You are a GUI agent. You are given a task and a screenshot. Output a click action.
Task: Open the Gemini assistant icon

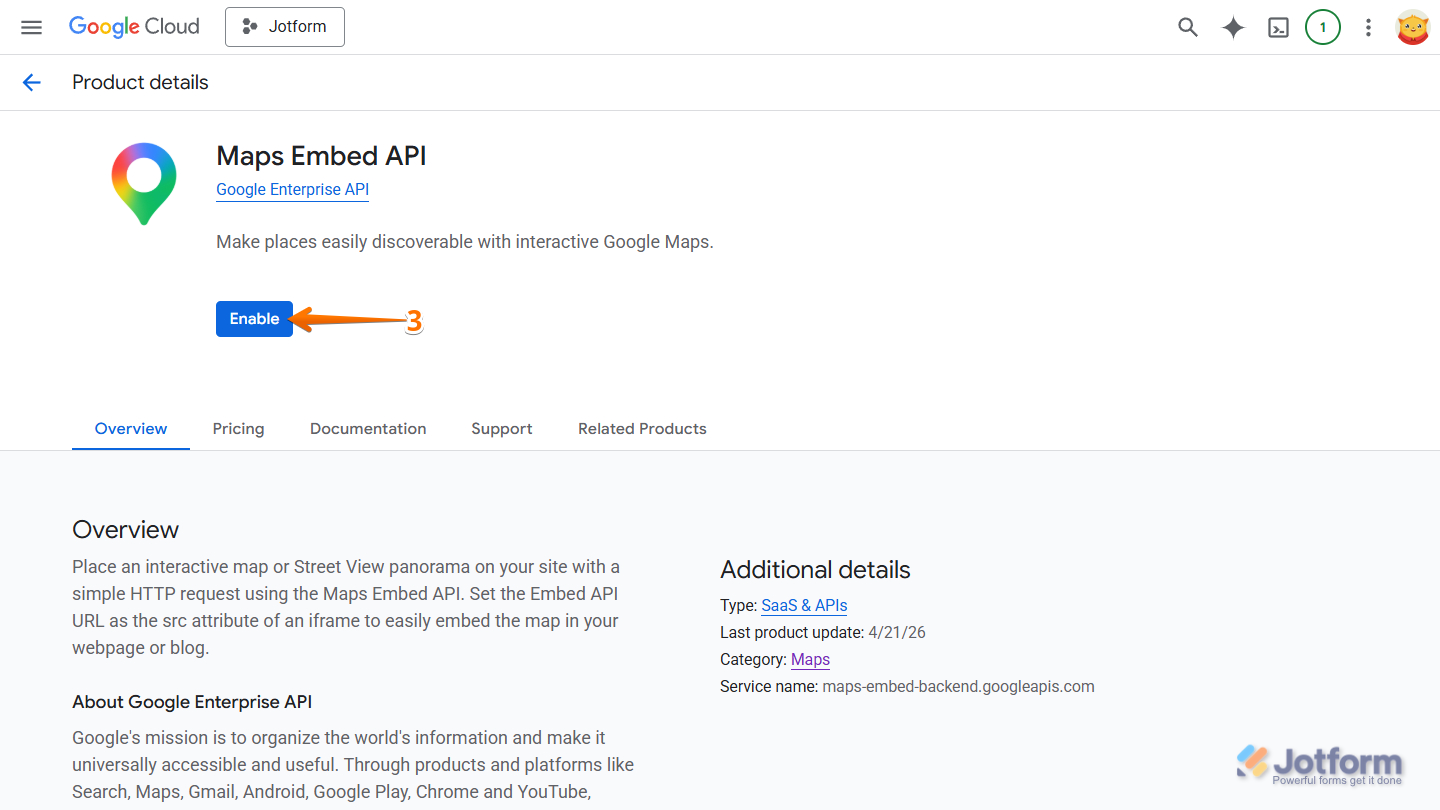click(1233, 27)
